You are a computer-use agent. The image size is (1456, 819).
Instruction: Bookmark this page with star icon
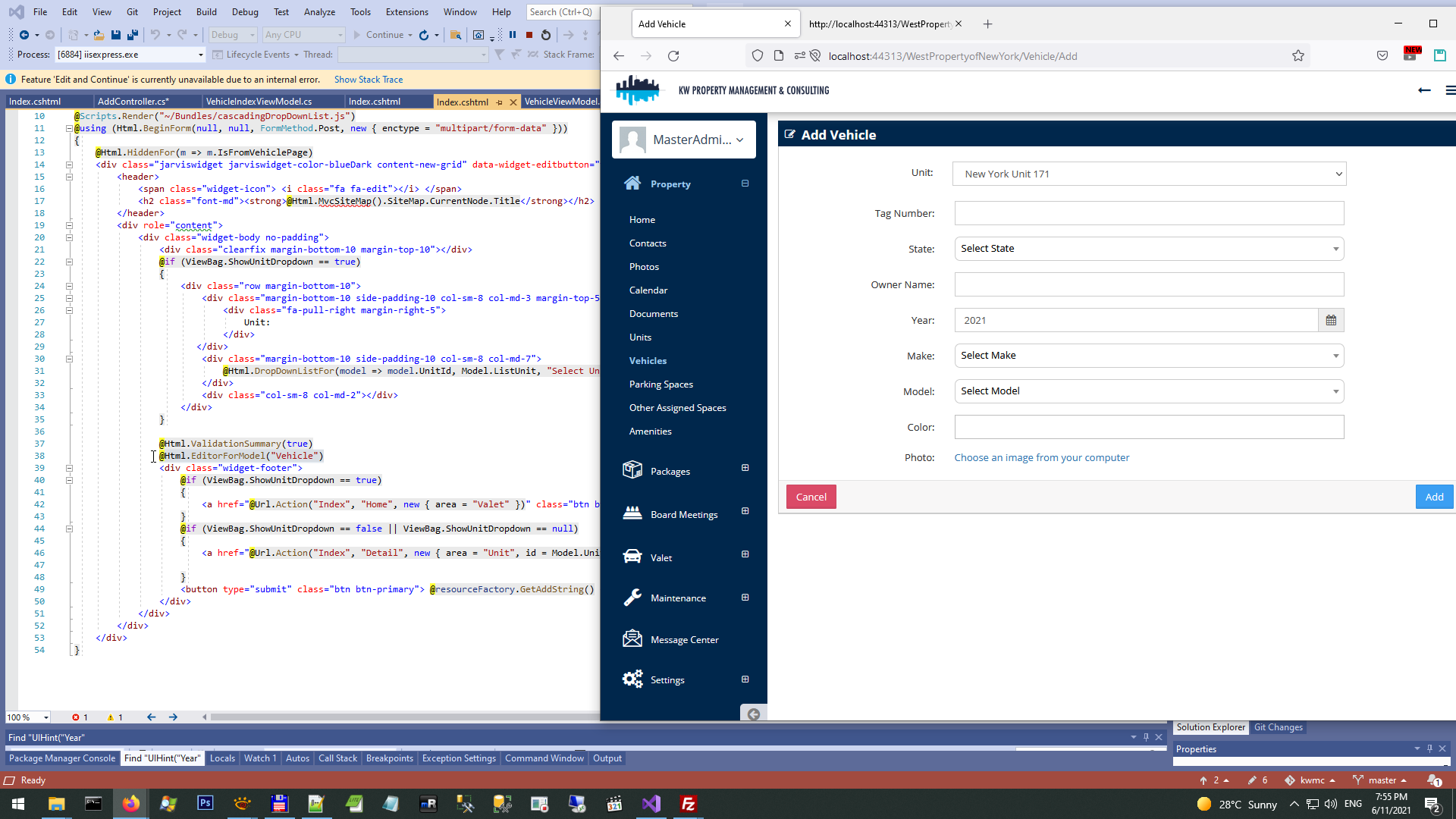[x=1298, y=56]
